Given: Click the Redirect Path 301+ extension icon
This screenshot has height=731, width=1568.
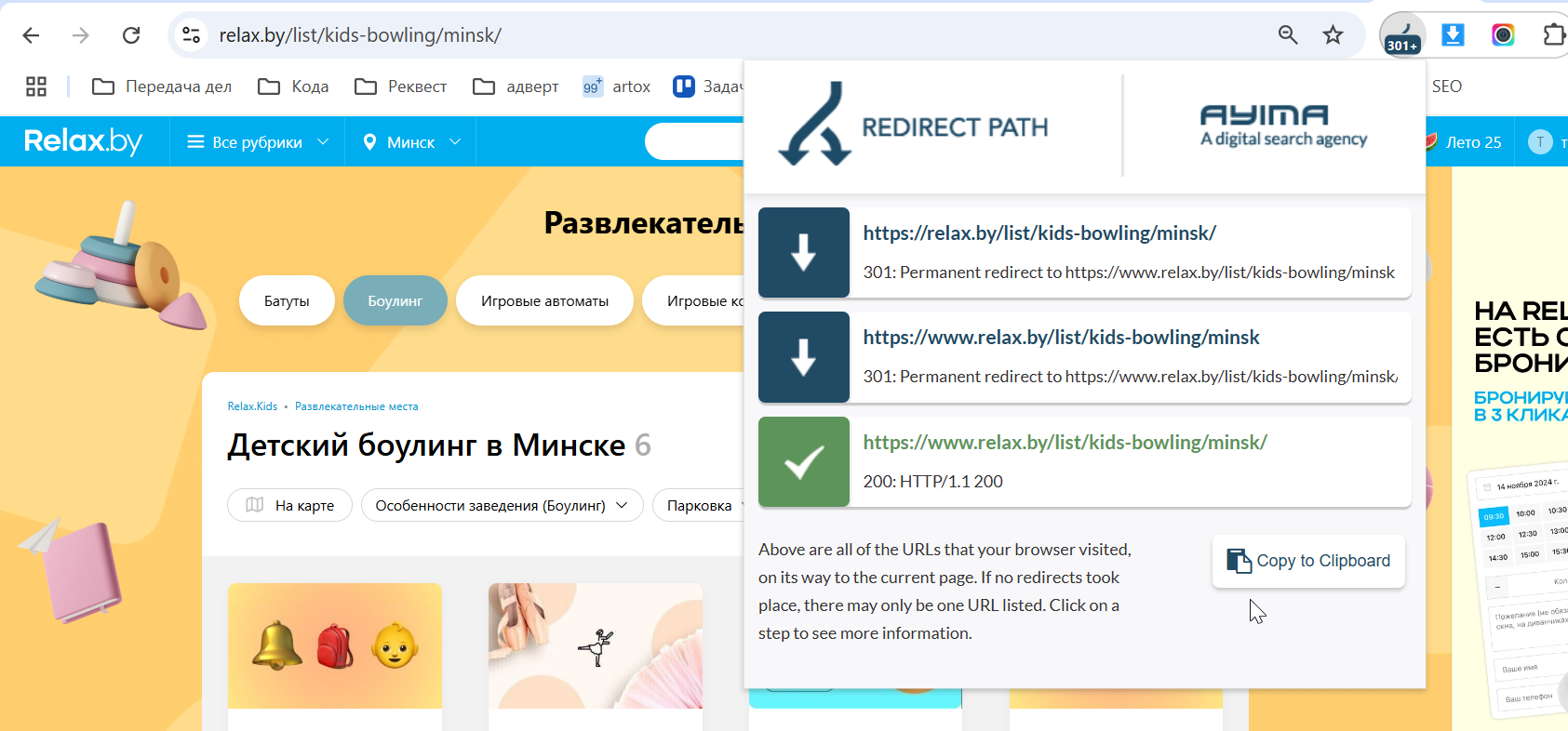Looking at the screenshot, I should [x=1402, y=35].
